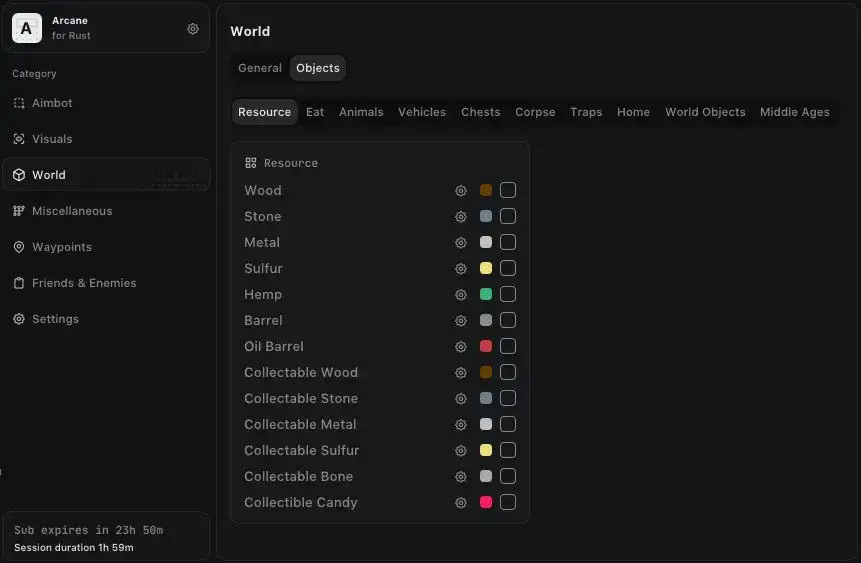This screenshot has width=861, height=563.
Task: Check the Collectable Metal box
Action: pos(508,425)
